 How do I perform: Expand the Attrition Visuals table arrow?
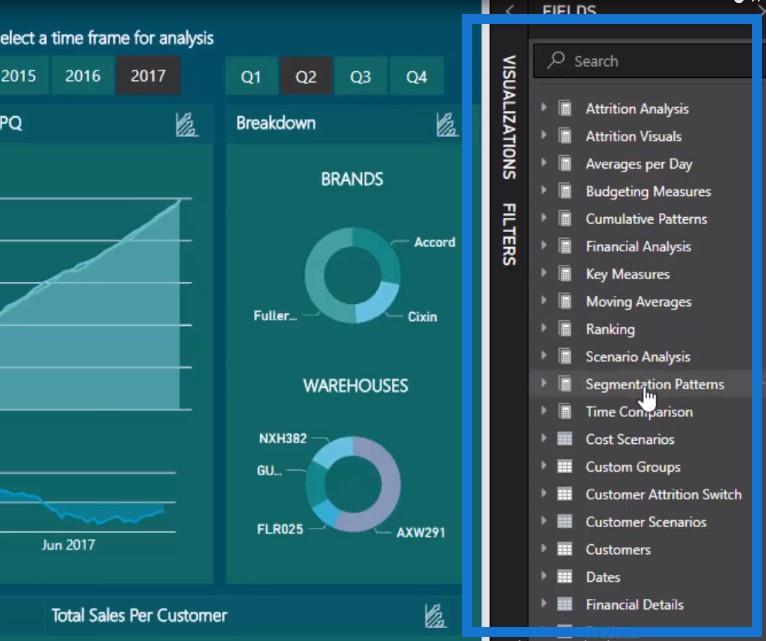tap(543, 134)
